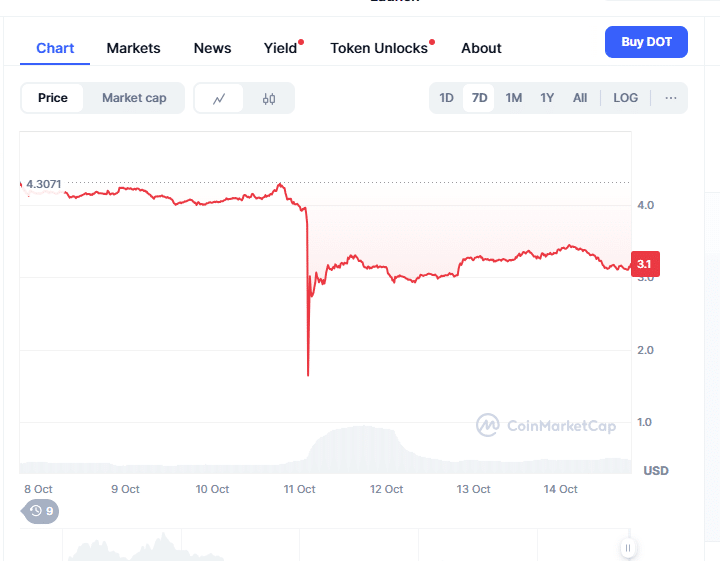Switch to line chart view icon
The width and height of the screenshot is (720, 561).
tap(219, 98)
